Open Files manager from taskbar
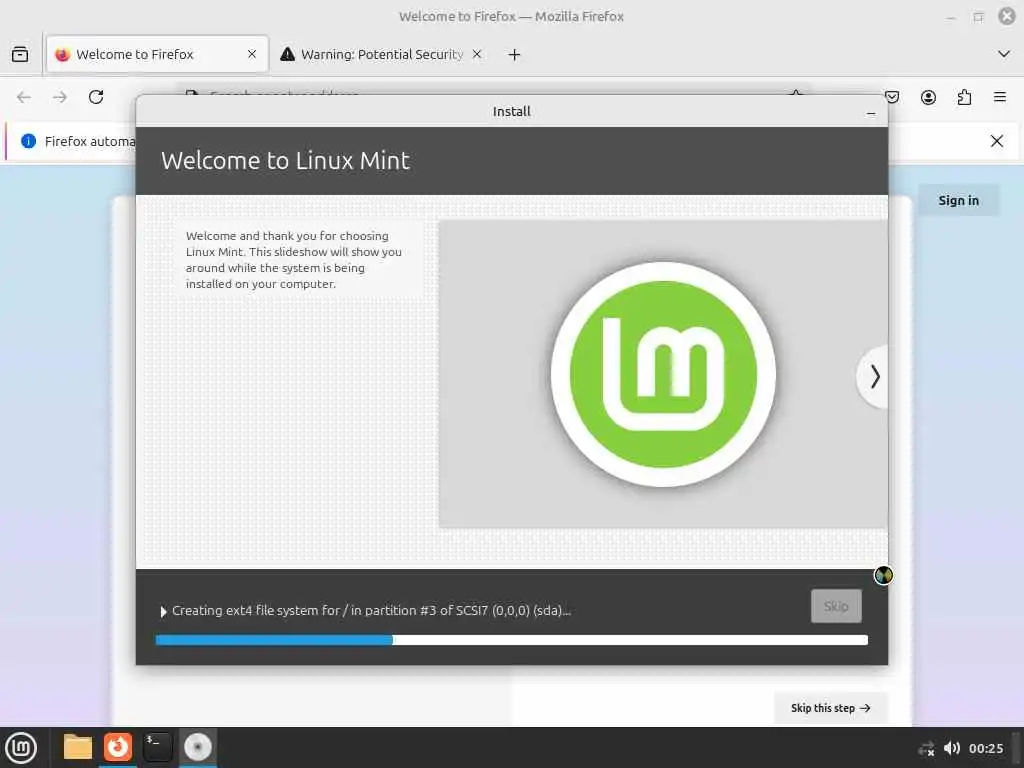 point(77,747)
